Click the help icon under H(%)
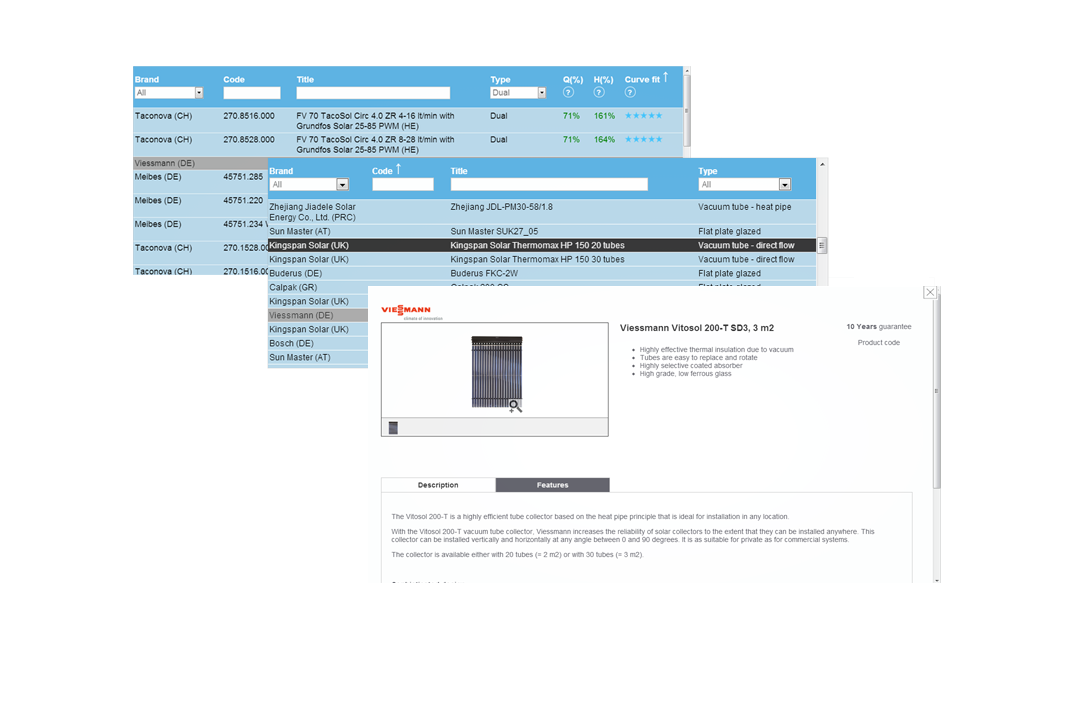 (x=599, y=93)
